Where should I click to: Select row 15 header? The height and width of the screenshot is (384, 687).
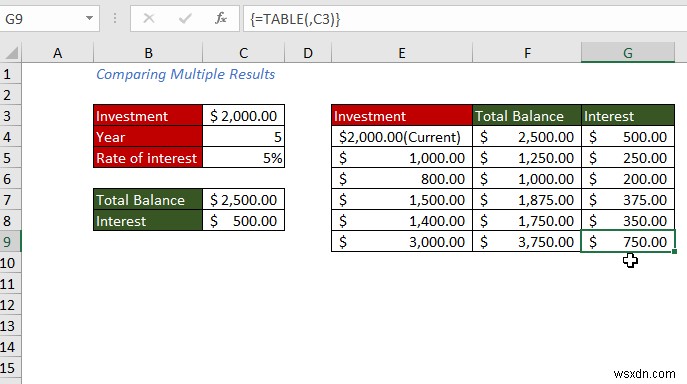tap(10, 368)
